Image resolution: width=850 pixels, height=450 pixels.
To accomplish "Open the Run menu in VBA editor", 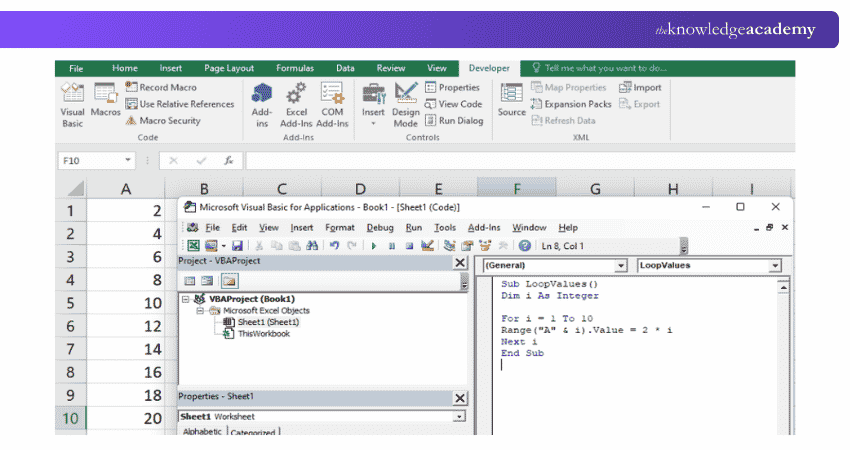I will (x=414, y=228).
